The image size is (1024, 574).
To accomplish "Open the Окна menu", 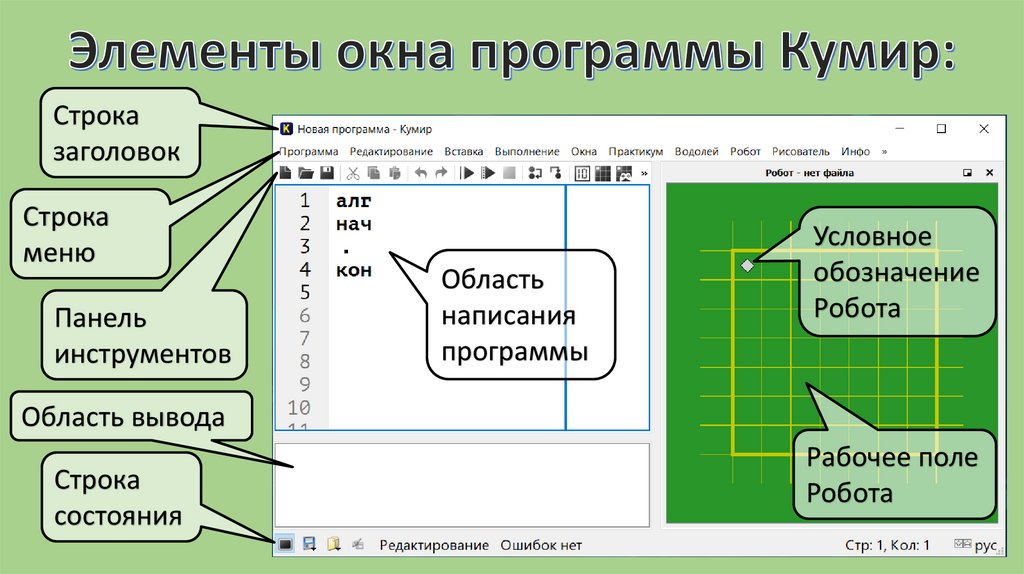I will pyautogui.click(x=584, y=151).
